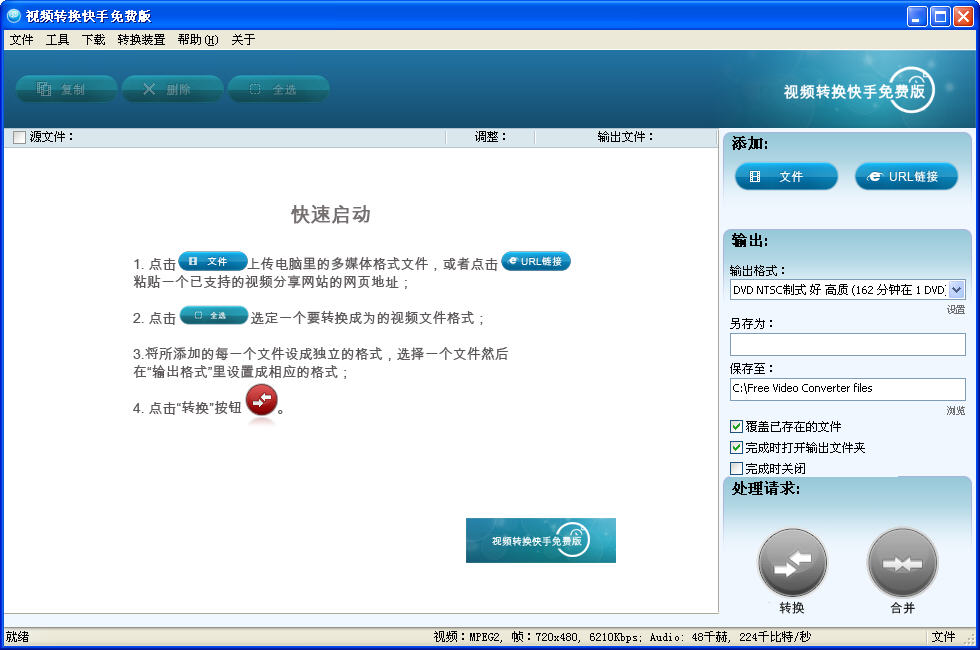Click the 快速启动 heading

[x=331, y=214]
